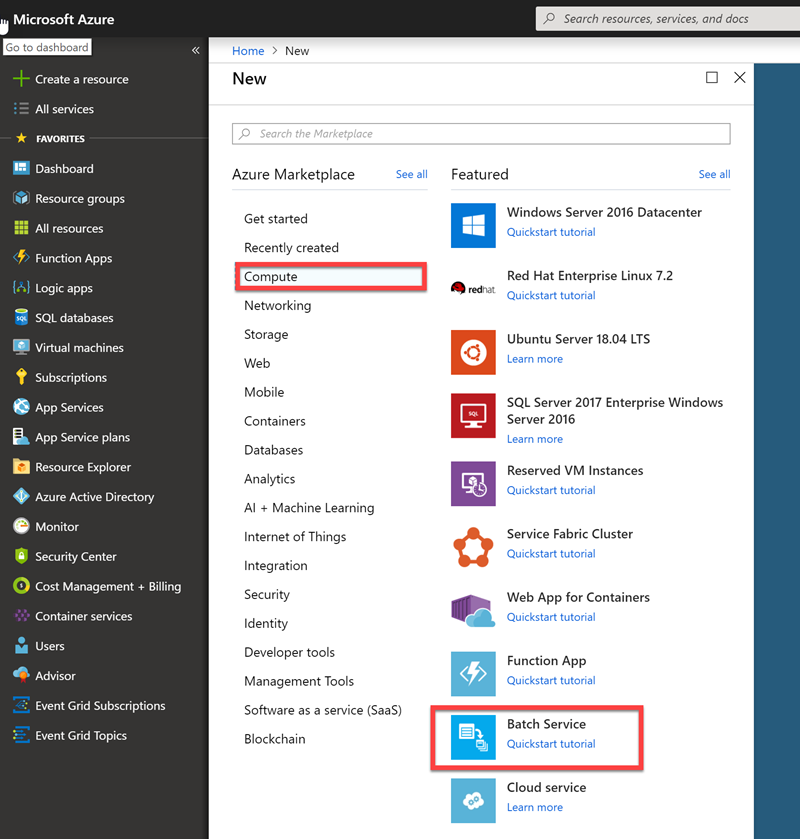The height and width of the screenshot is (839, 800).
Task: Click the Analytics category
Action: [269, 479]
